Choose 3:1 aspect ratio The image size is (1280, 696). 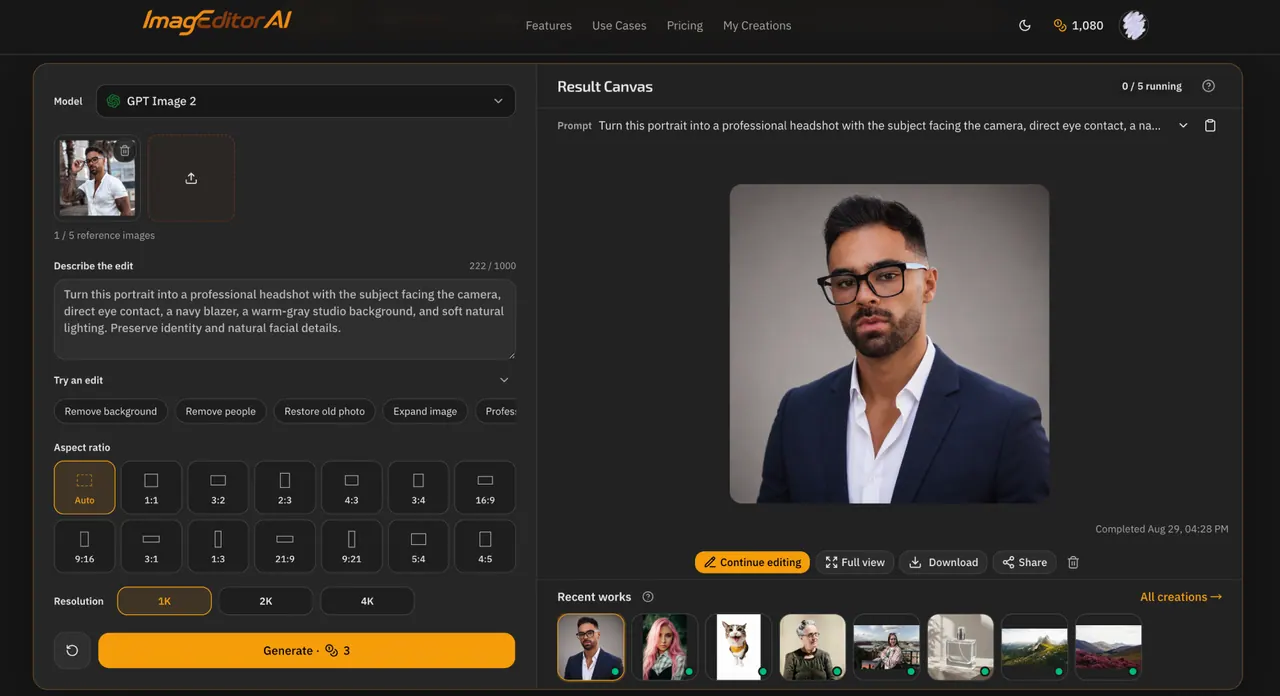[x=151, y=546]
